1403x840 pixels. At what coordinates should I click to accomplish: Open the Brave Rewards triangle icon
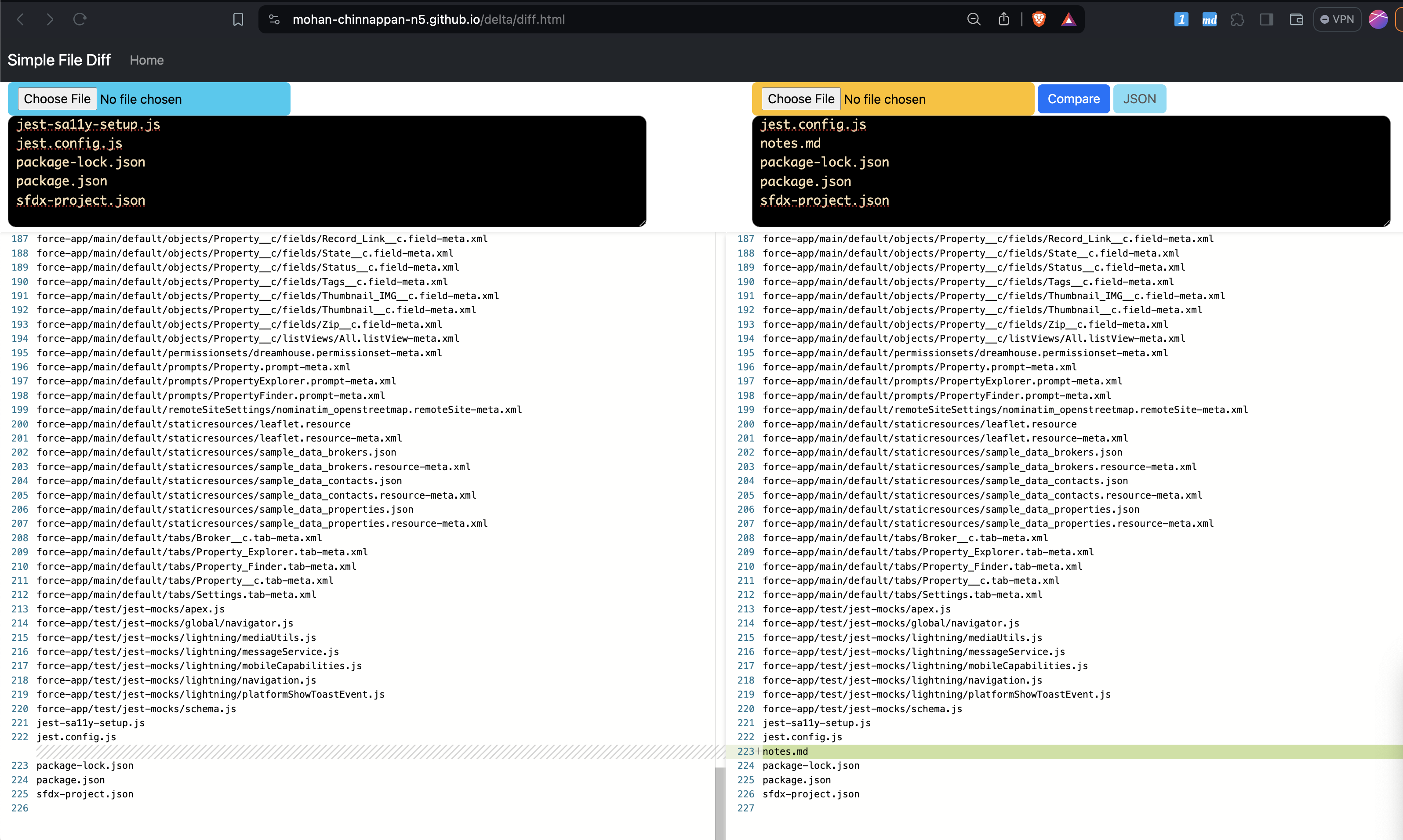tap(1069, 19)
